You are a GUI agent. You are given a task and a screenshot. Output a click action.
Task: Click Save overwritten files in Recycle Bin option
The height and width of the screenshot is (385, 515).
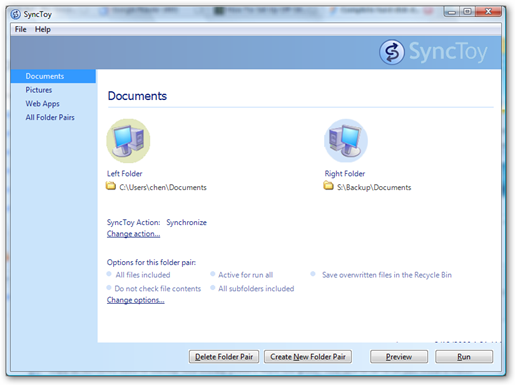coord(387,275)
